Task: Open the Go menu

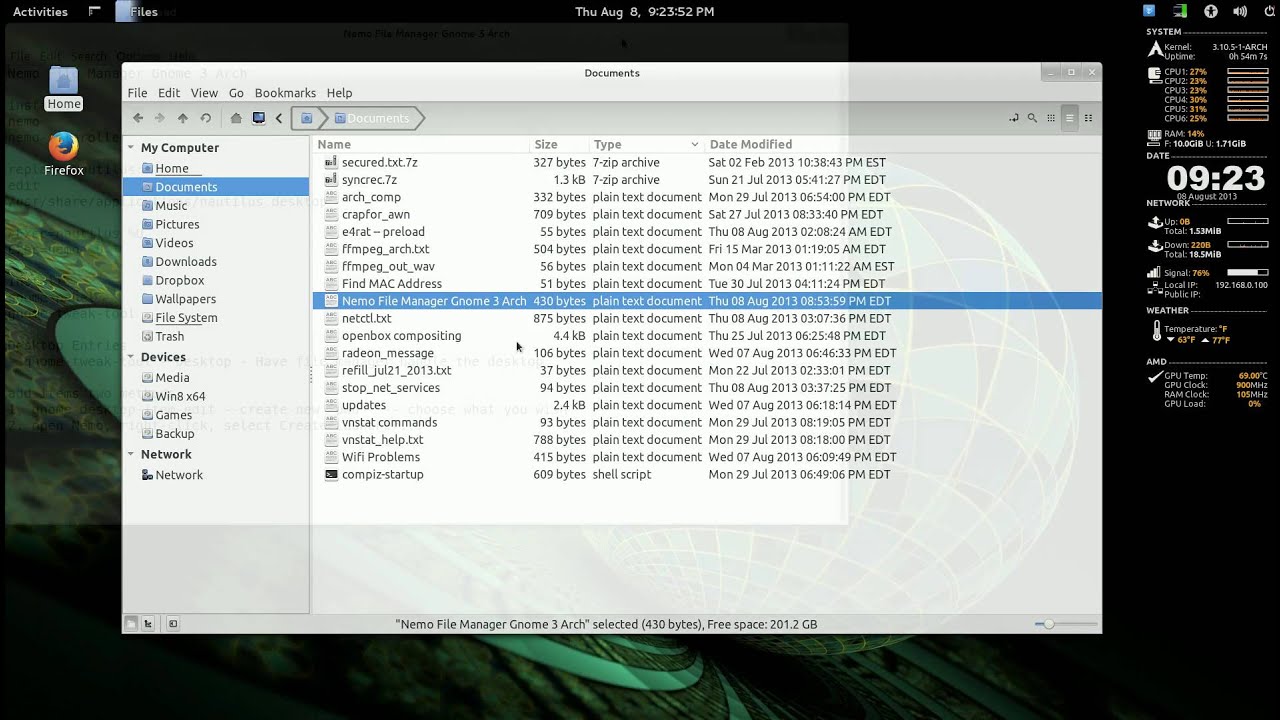Action: (236, 93)
